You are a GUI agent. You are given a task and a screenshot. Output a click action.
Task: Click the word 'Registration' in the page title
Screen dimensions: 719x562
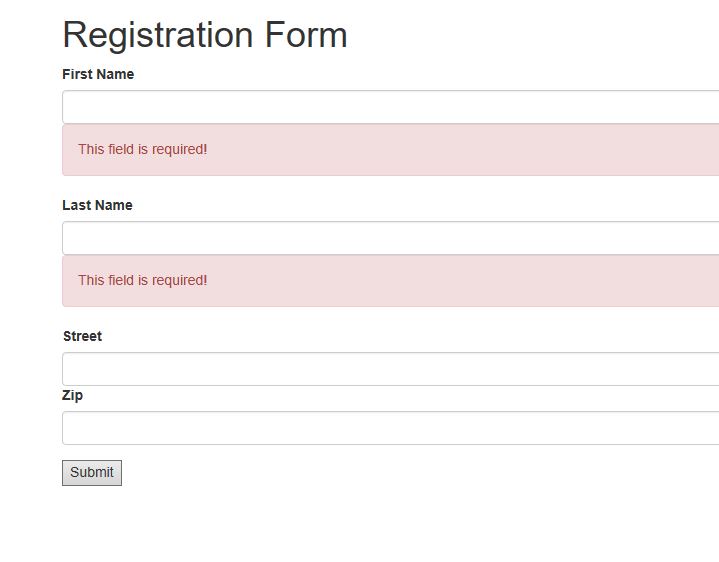[158, 35]
